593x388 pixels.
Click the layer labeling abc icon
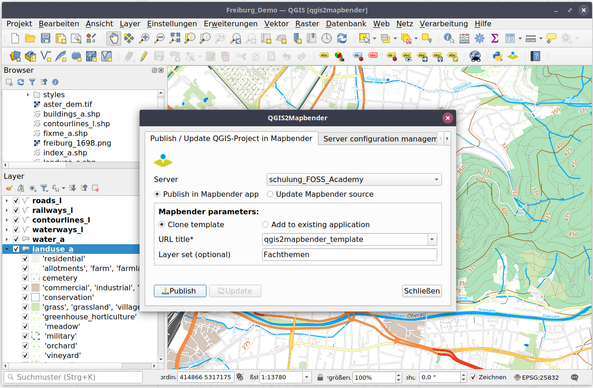pyautogui.click(x=324, y=56)
